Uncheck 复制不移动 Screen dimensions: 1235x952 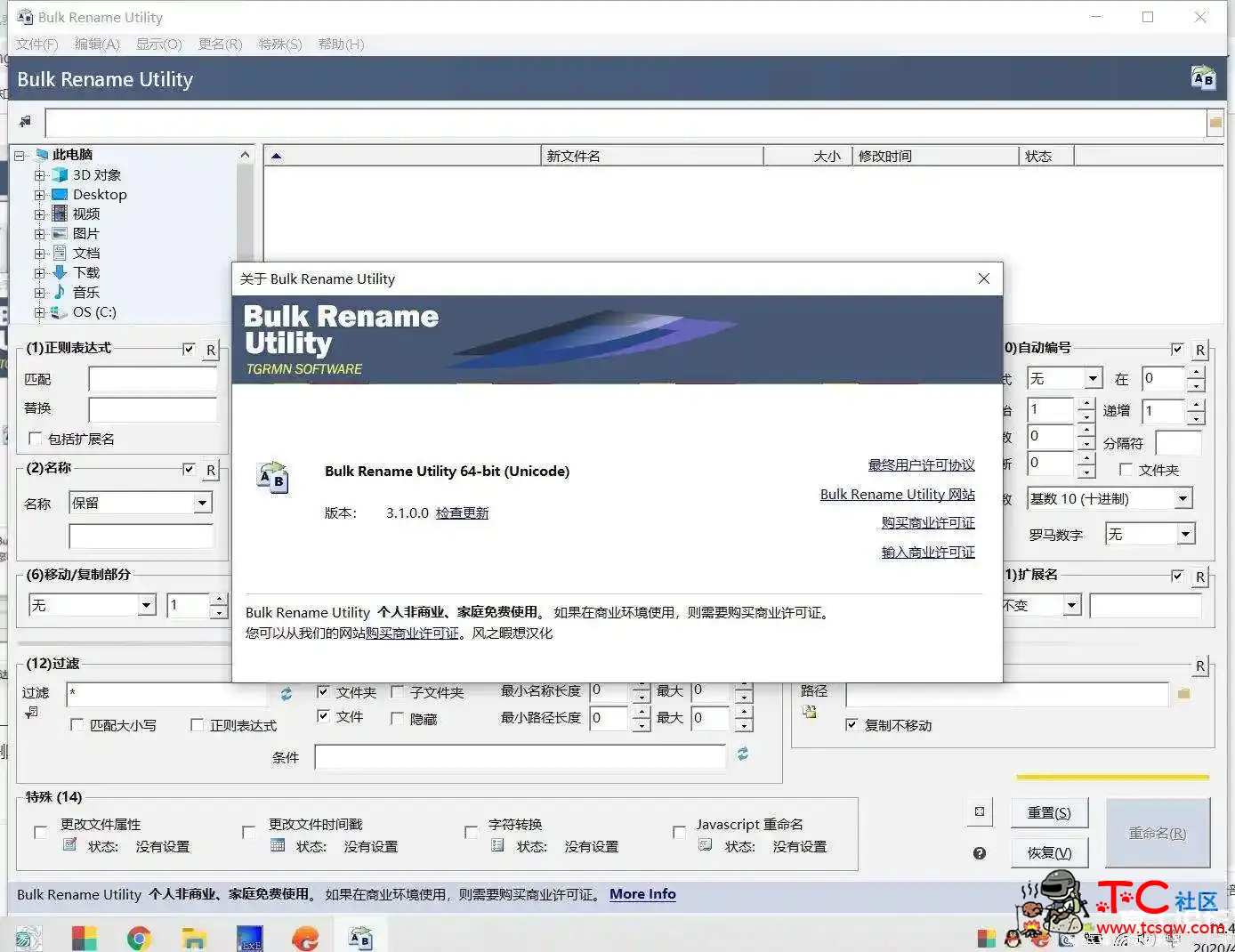(852, 724)
